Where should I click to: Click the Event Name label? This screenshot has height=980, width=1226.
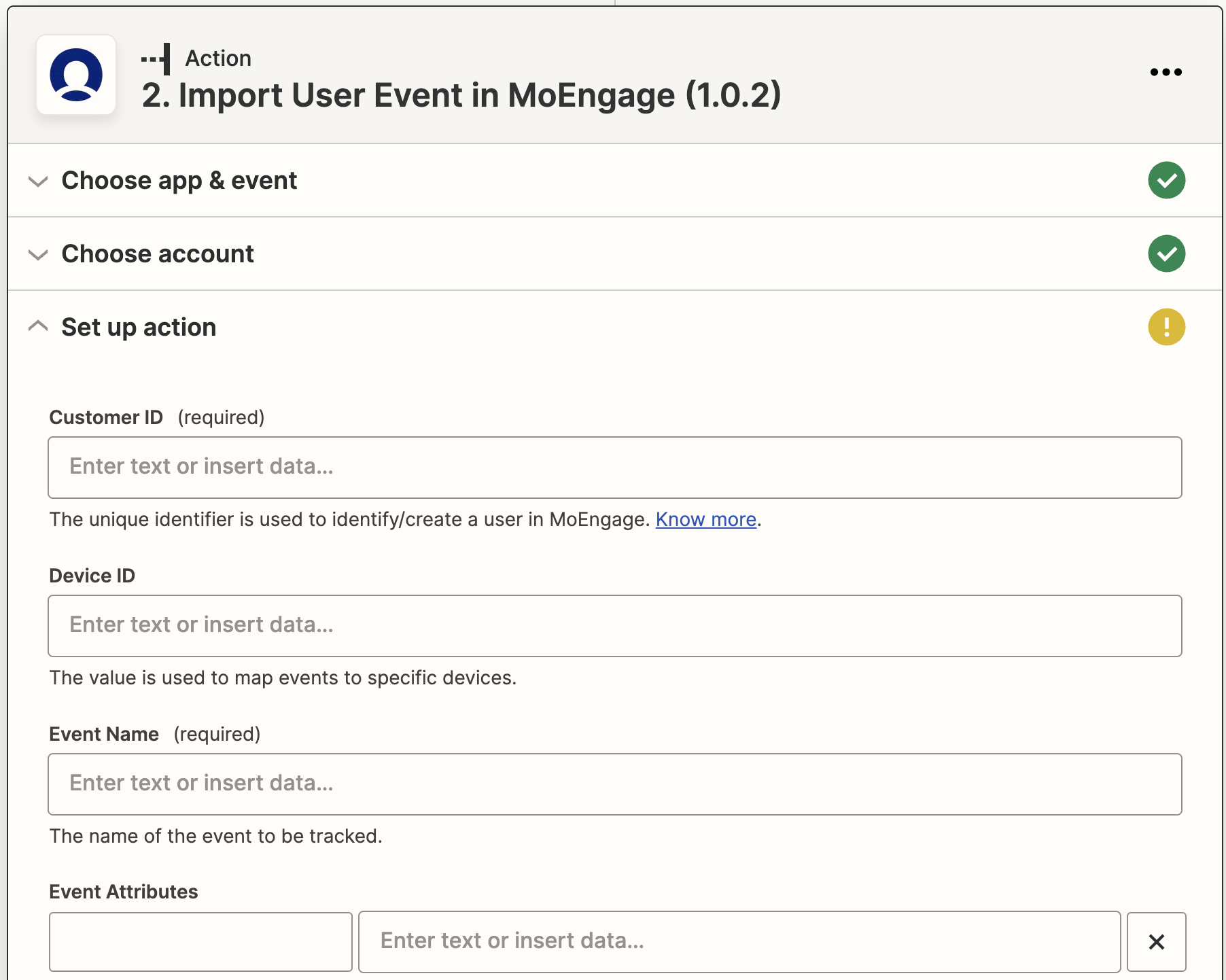click(x=104, y=734)
